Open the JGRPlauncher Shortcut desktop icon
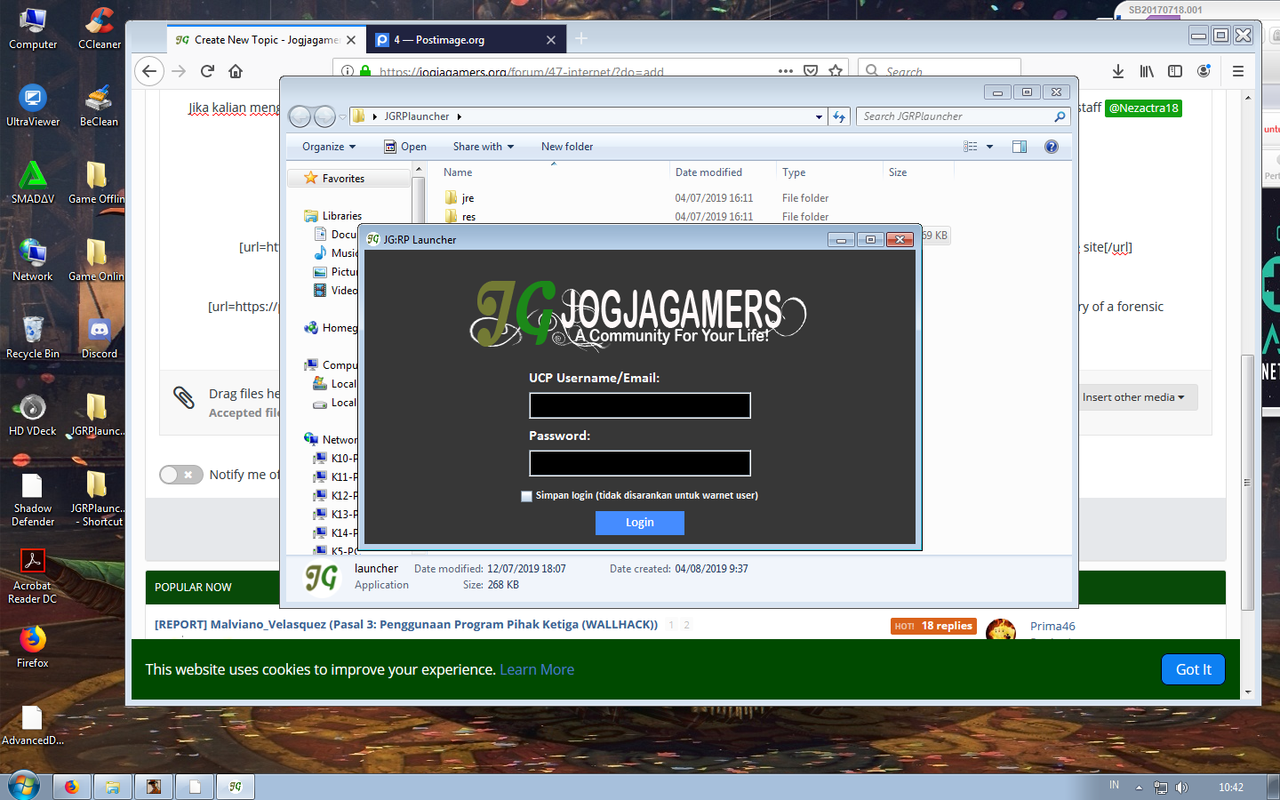Image resolution: width=1280 pixels, height=800 pixels. pos(97,498)
